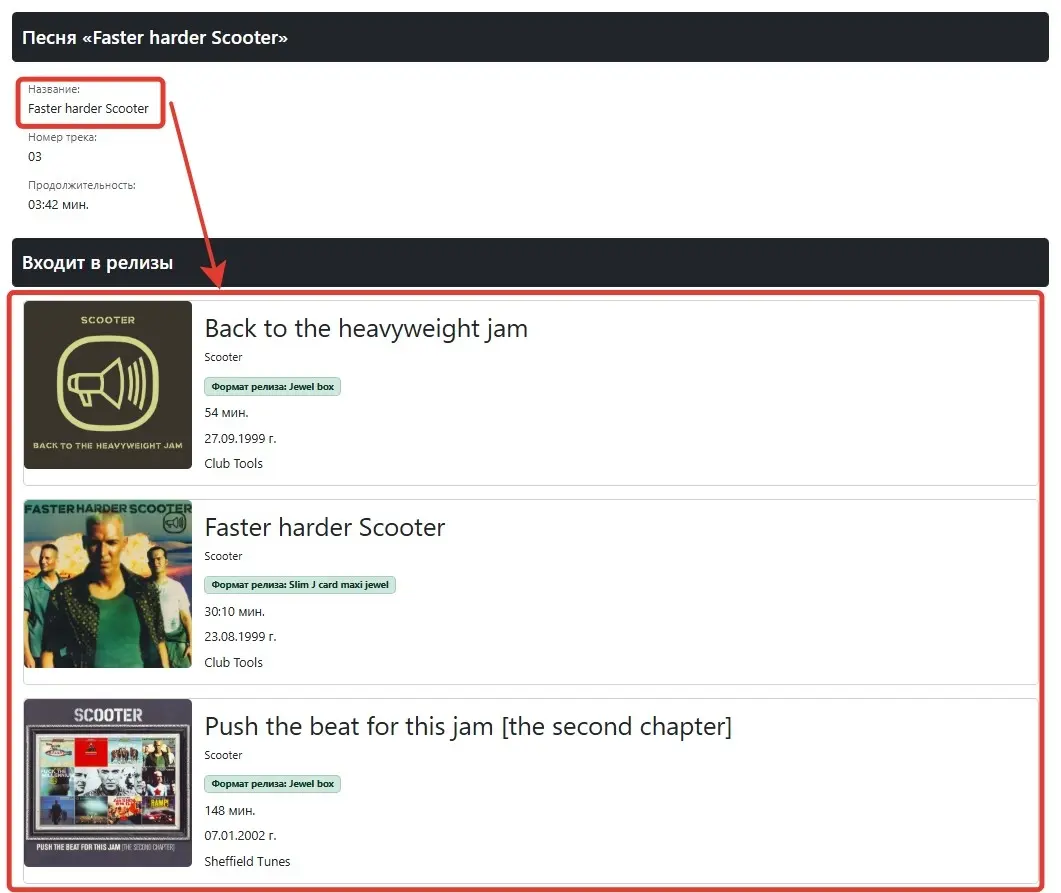1061x893 pixels.
Task: Click the Club Tools label dated 27.09.1999
Action: pyautogui.click(x=233, y=463)
